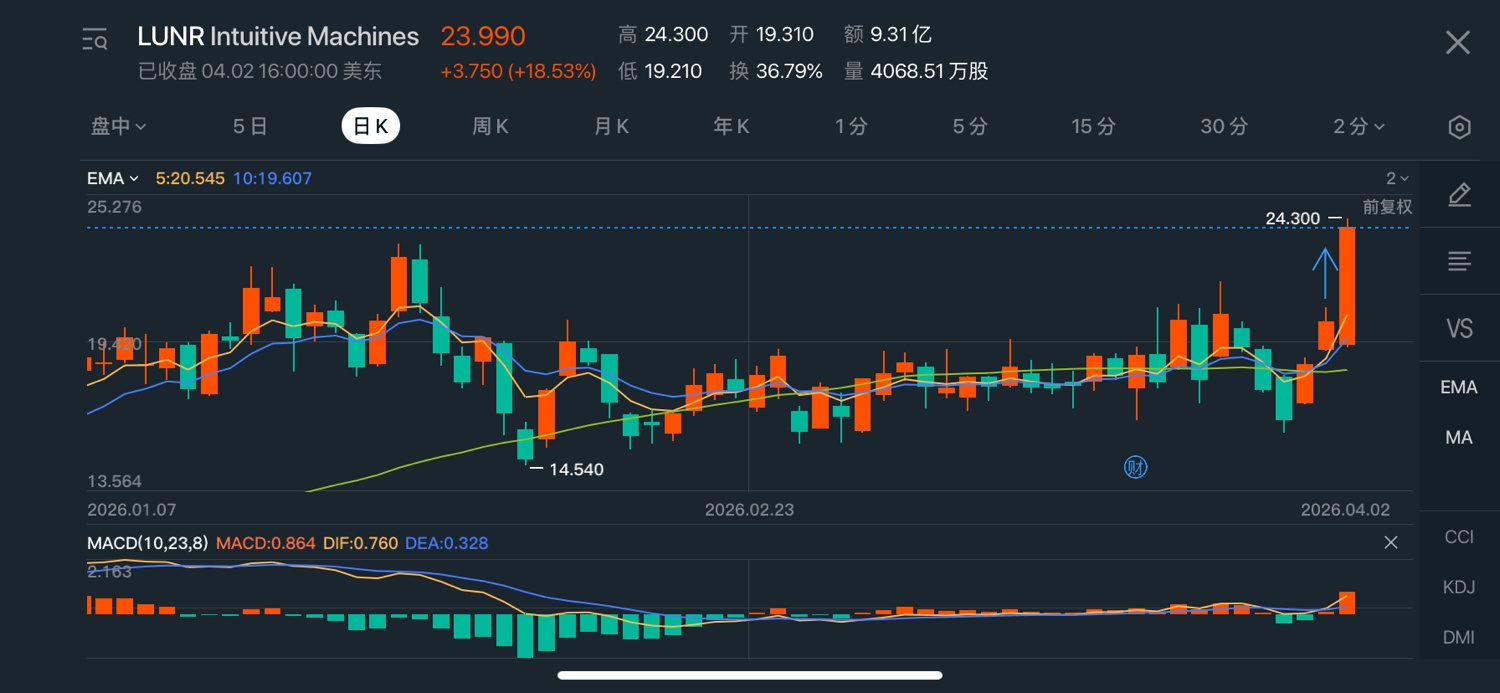Viewport: 1500px width, 693px height.
Task: Open the lines list panel icon
Action: click(1459, 262)
